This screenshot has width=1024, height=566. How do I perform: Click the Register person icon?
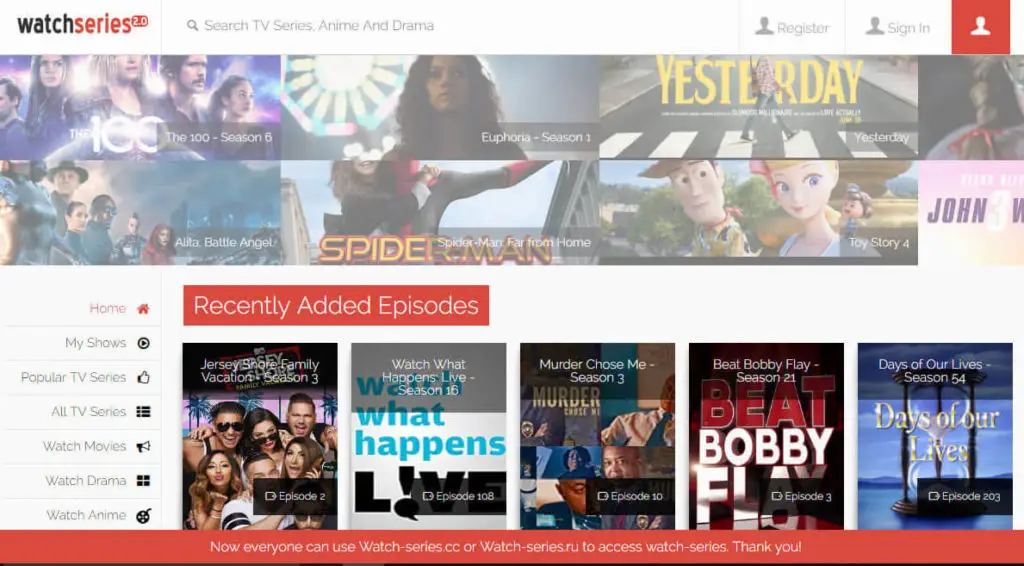pyautogui.click(x=763, y=27)
